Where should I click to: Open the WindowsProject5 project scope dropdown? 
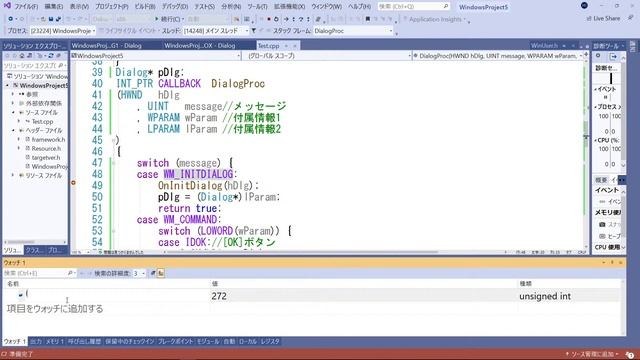click(x=156, y=56)
